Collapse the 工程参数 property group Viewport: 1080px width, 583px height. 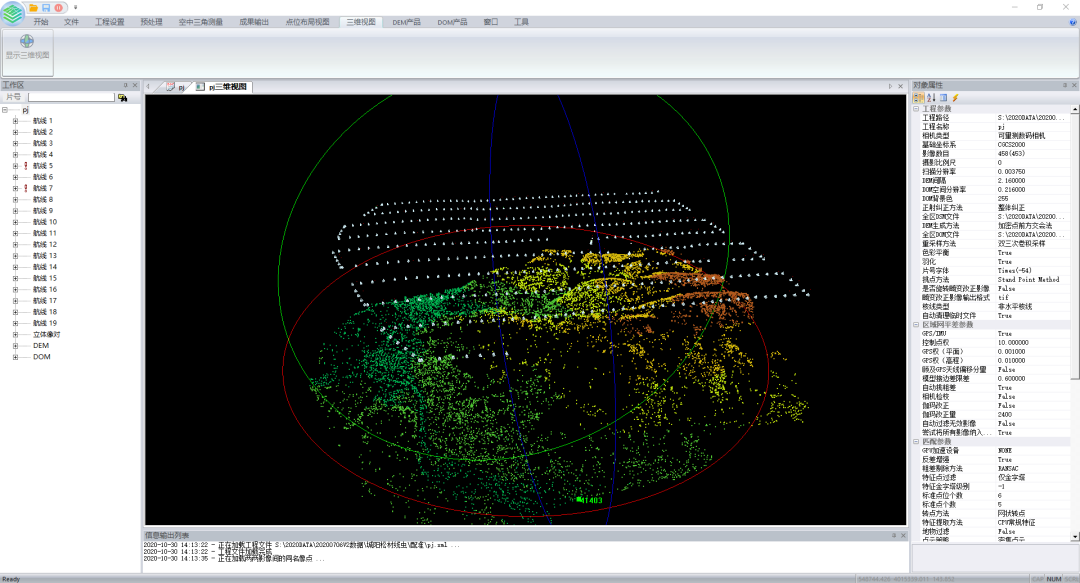pos(915,109)
